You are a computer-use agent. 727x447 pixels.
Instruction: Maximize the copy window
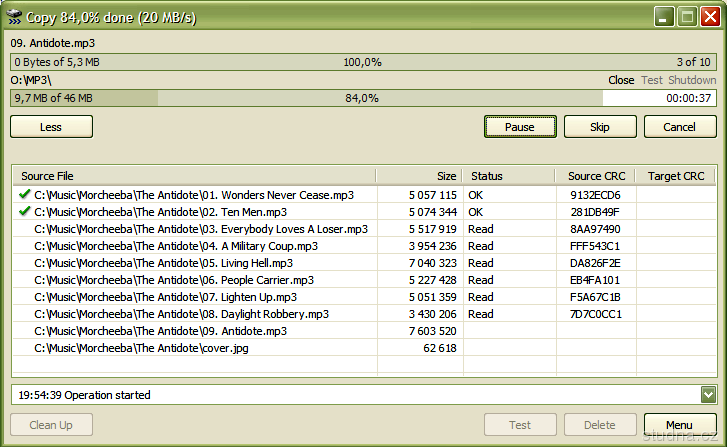point(687,17)
